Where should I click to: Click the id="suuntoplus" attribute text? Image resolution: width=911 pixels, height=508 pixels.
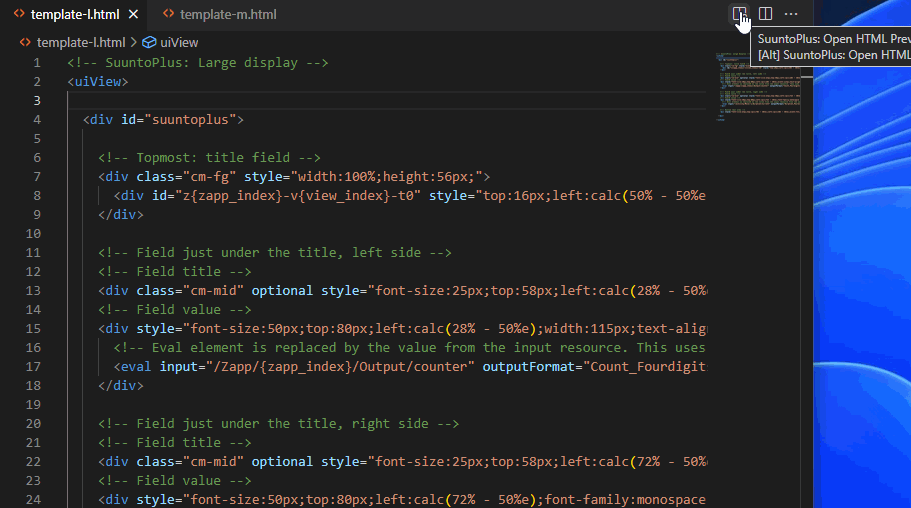tap(178, 120)
